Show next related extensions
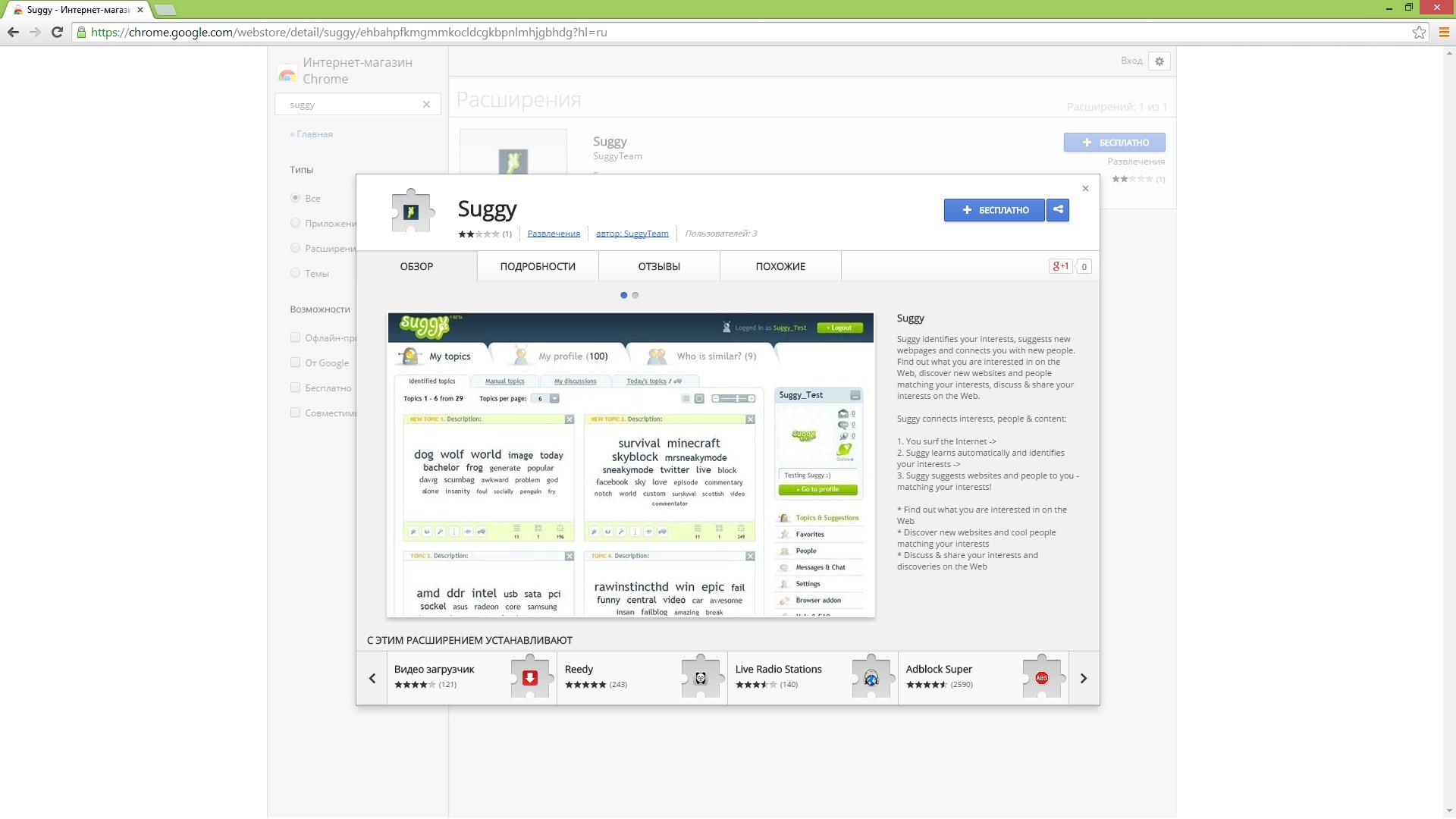 tap(1084, 678)
